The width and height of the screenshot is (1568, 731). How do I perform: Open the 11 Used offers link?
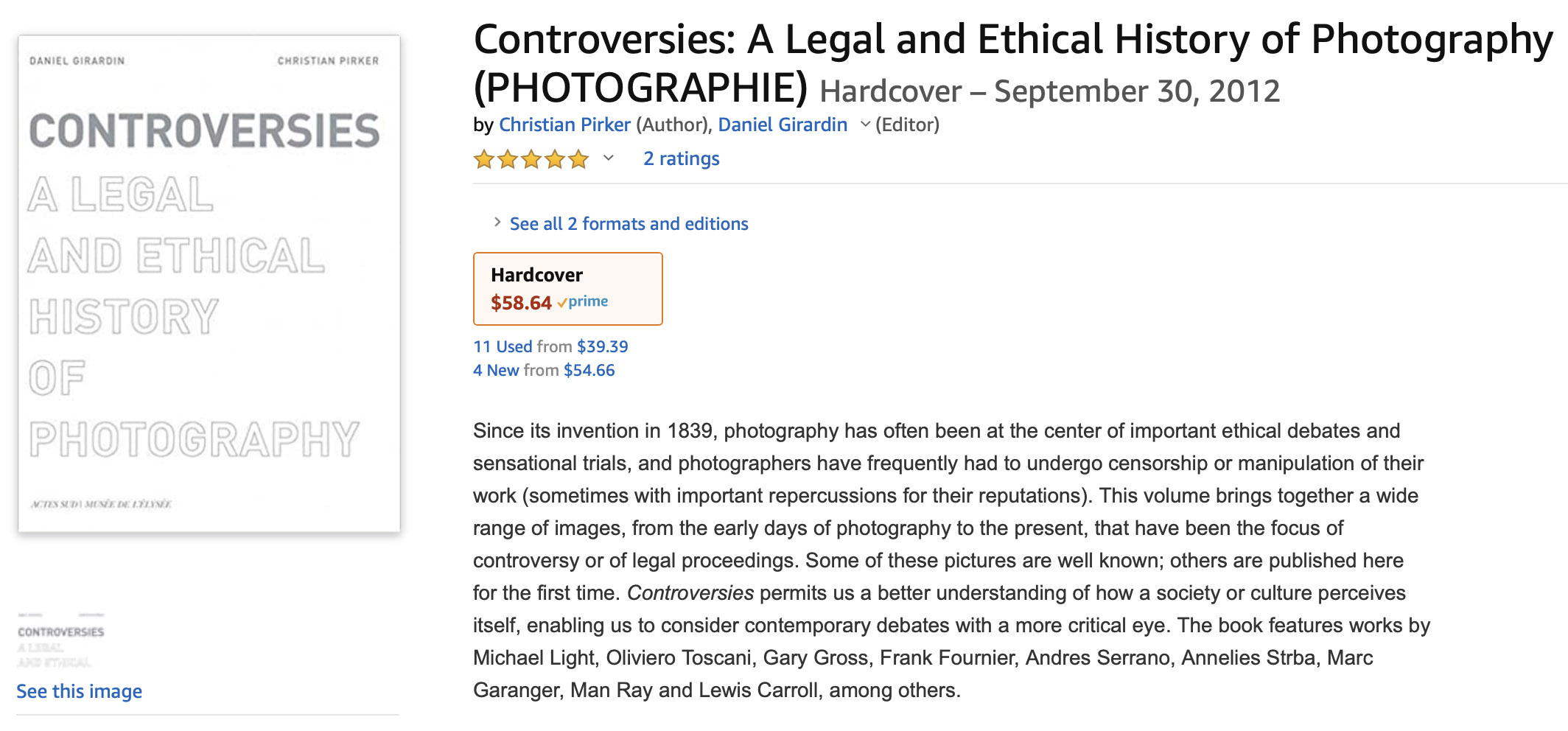click(x=503, y=346)
